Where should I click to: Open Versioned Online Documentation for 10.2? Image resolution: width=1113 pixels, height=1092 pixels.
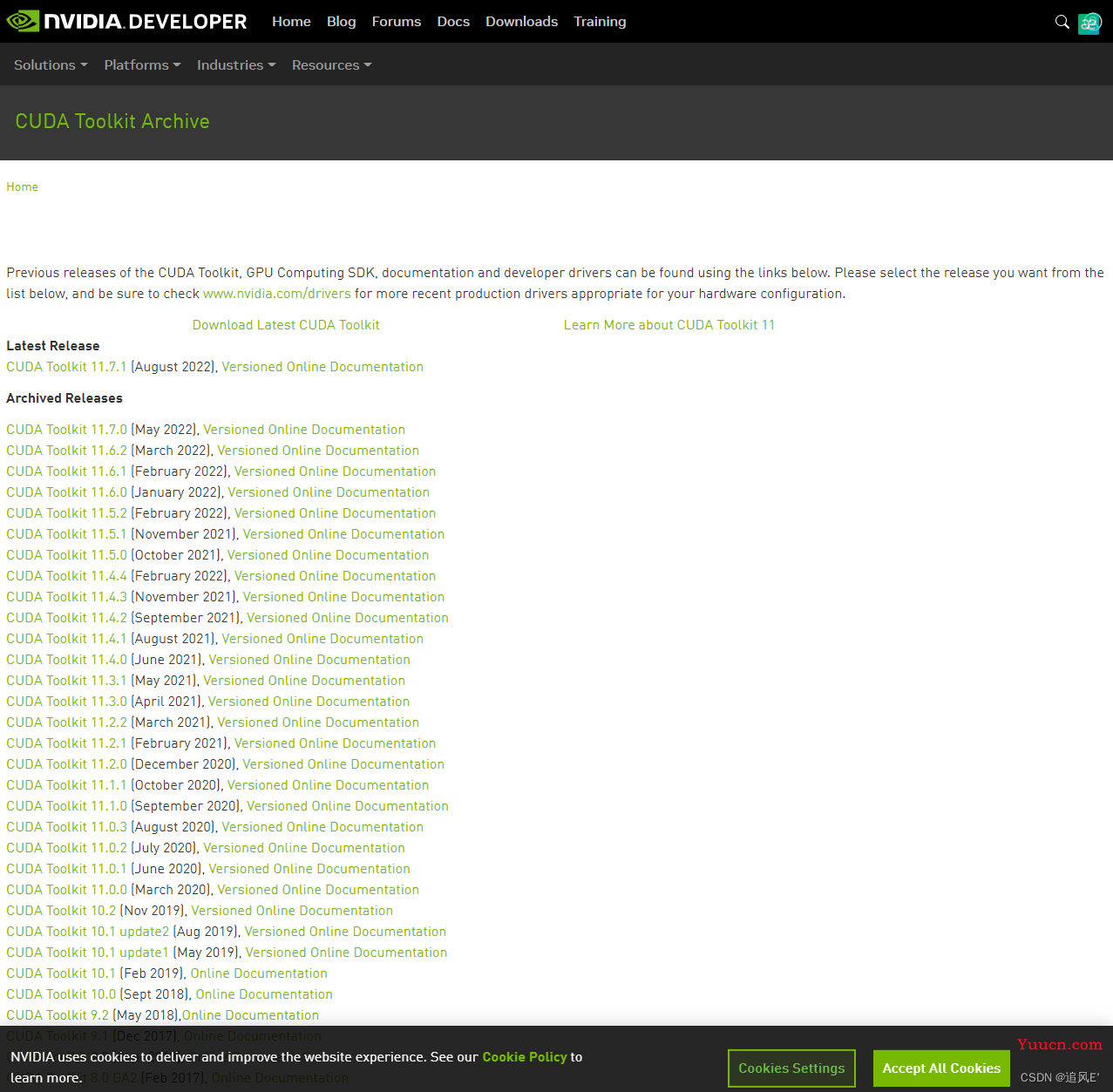point(292,911)
